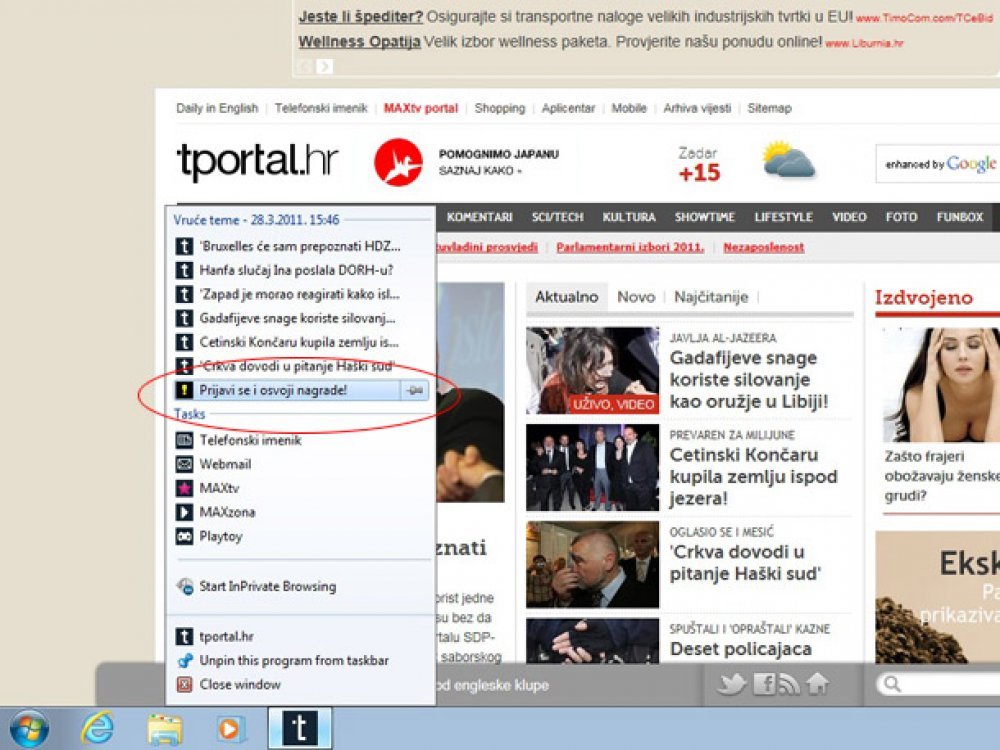
Task: Click the pinned tportal taskbar icon
Action: [x=300, y=728]
